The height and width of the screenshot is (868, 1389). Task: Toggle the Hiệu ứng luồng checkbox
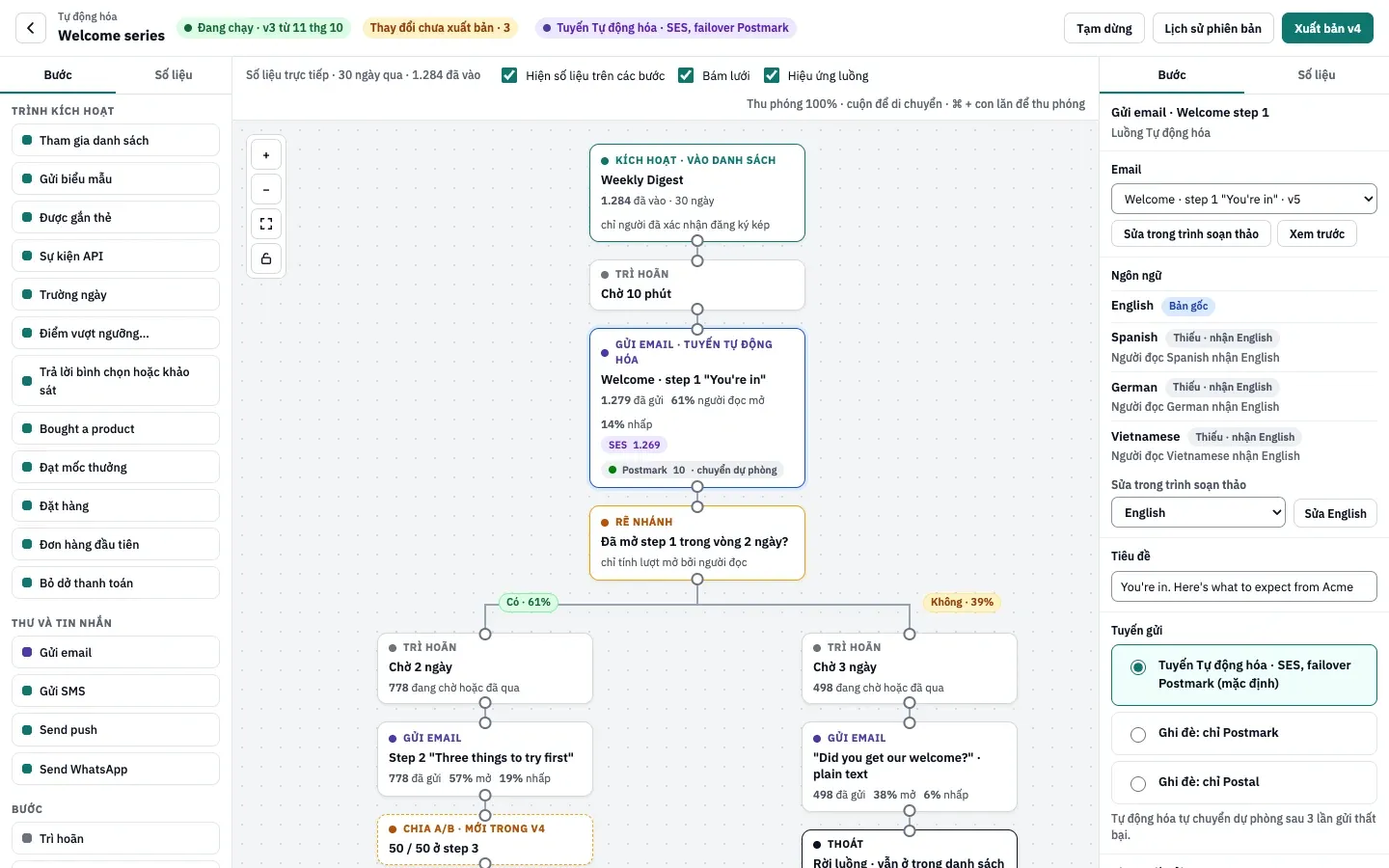click(x=772, y=75)
